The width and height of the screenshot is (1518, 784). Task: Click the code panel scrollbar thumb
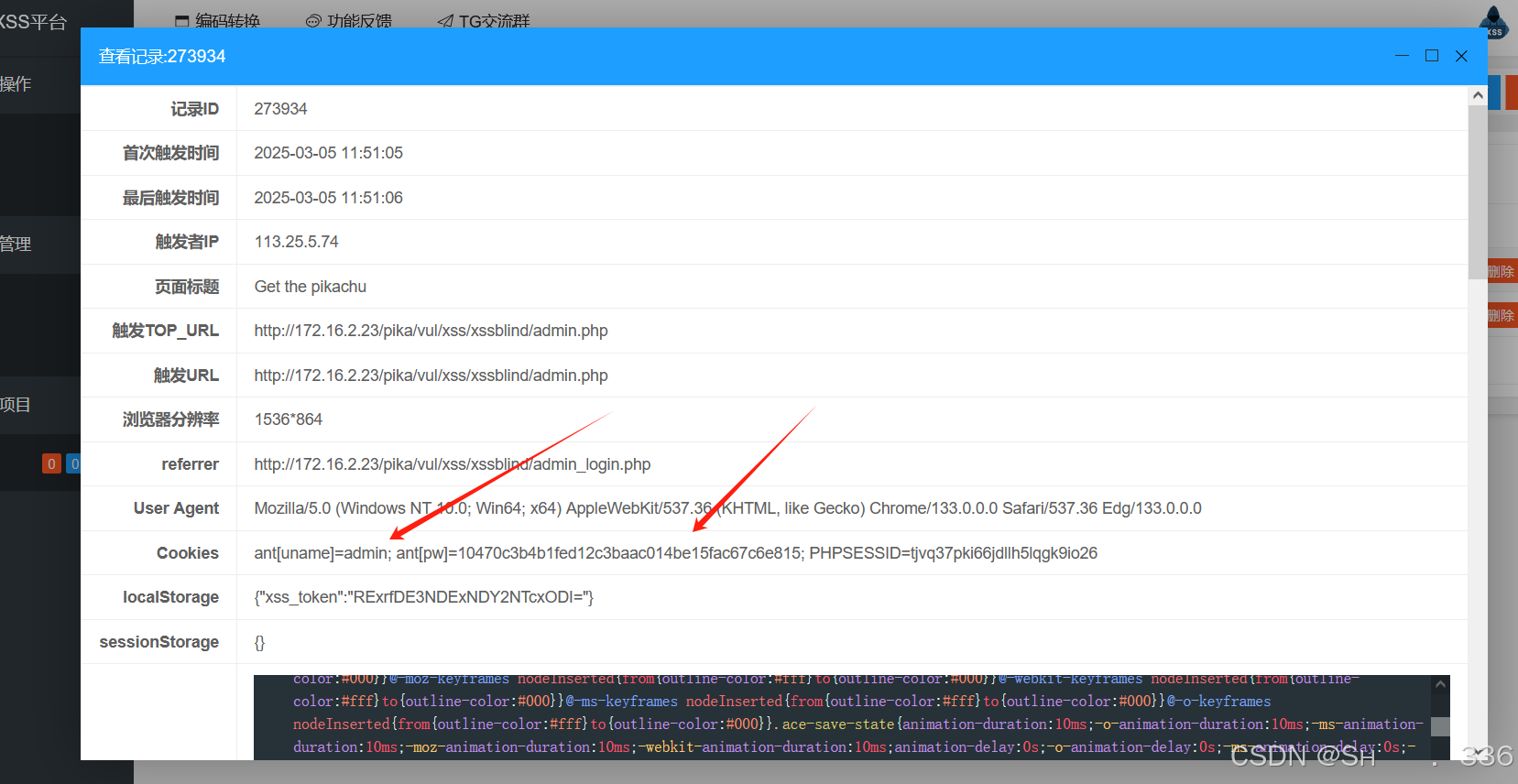coord(1440,726)
